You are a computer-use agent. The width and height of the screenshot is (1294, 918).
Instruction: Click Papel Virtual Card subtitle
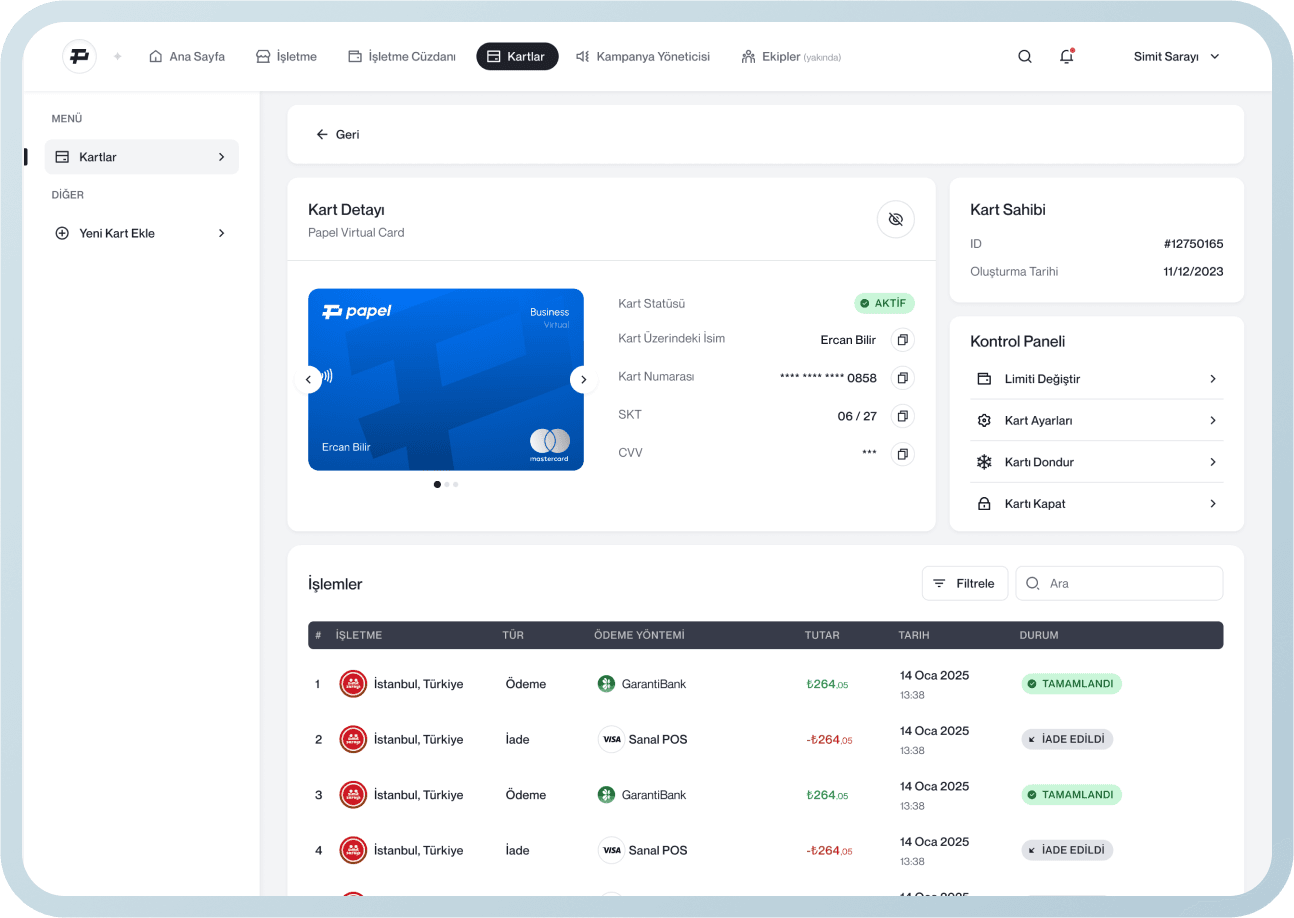(356, 233)
